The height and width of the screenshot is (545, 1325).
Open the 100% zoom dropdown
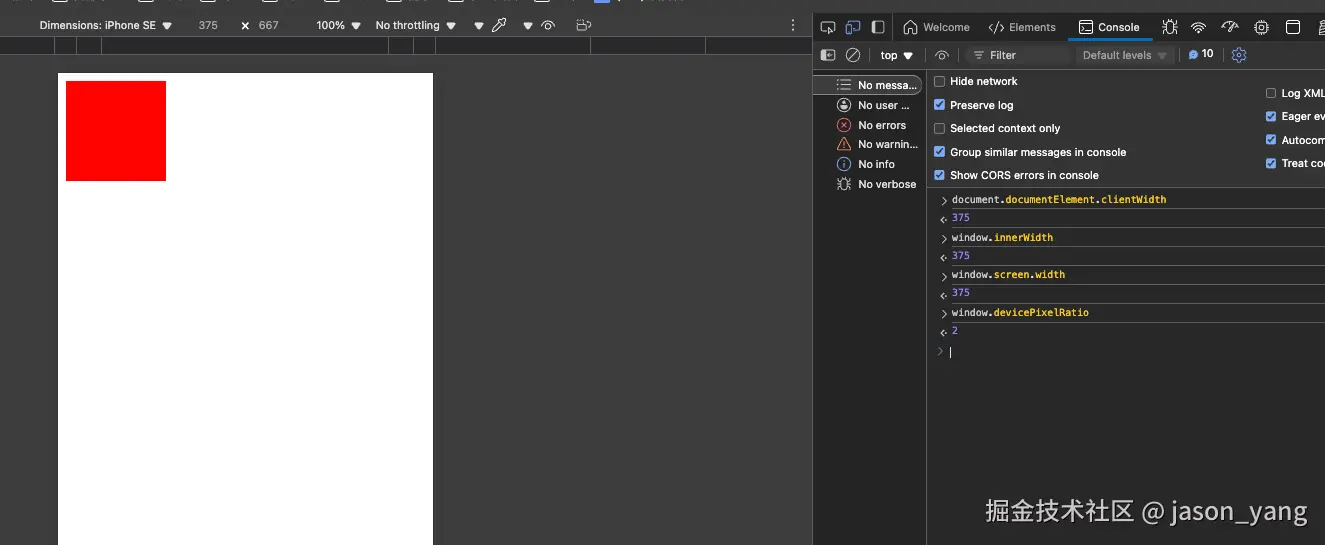coord(338,25)
